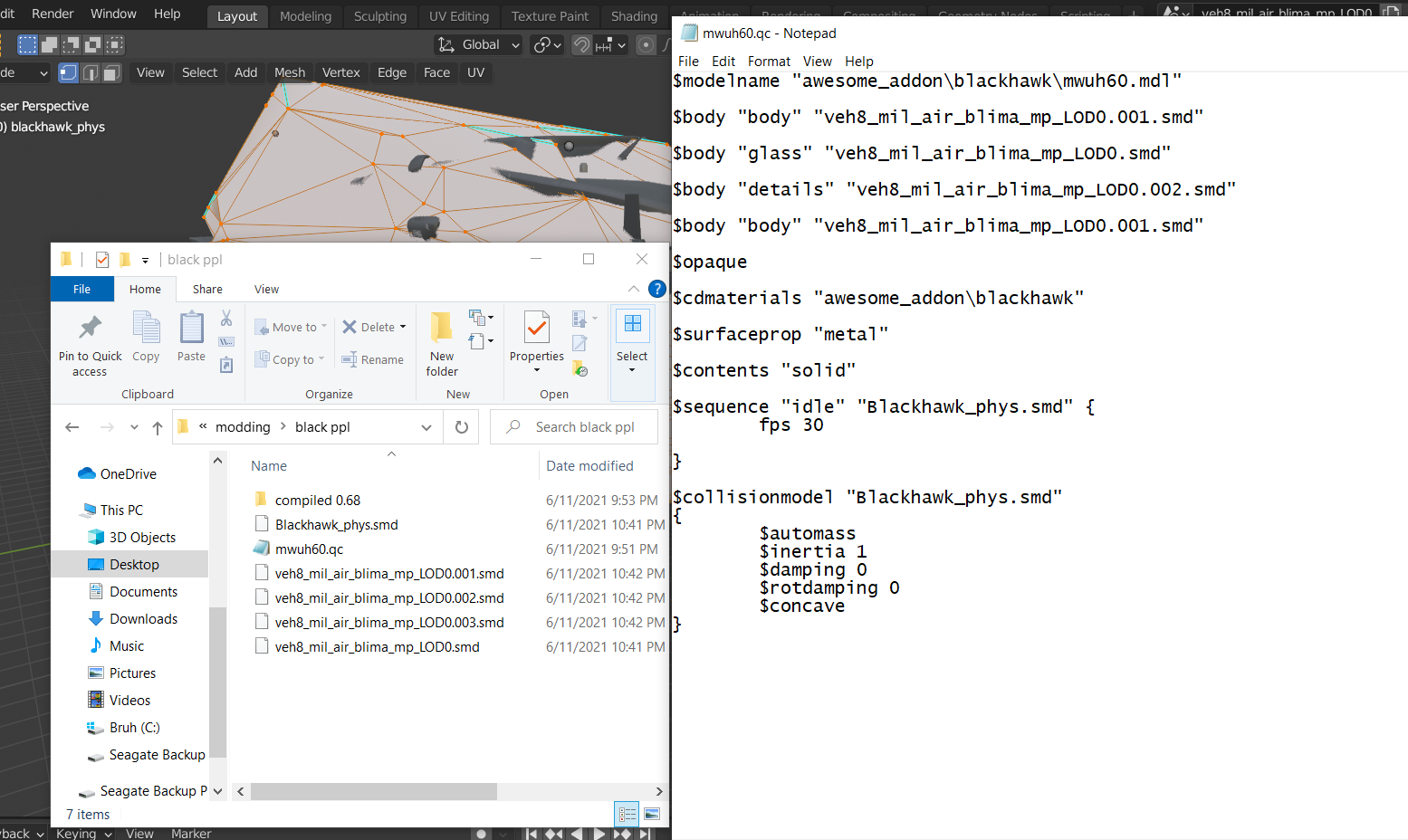Open Blender interaction mode dropdown
The image size is (1408, 840).
click(24, 72)
